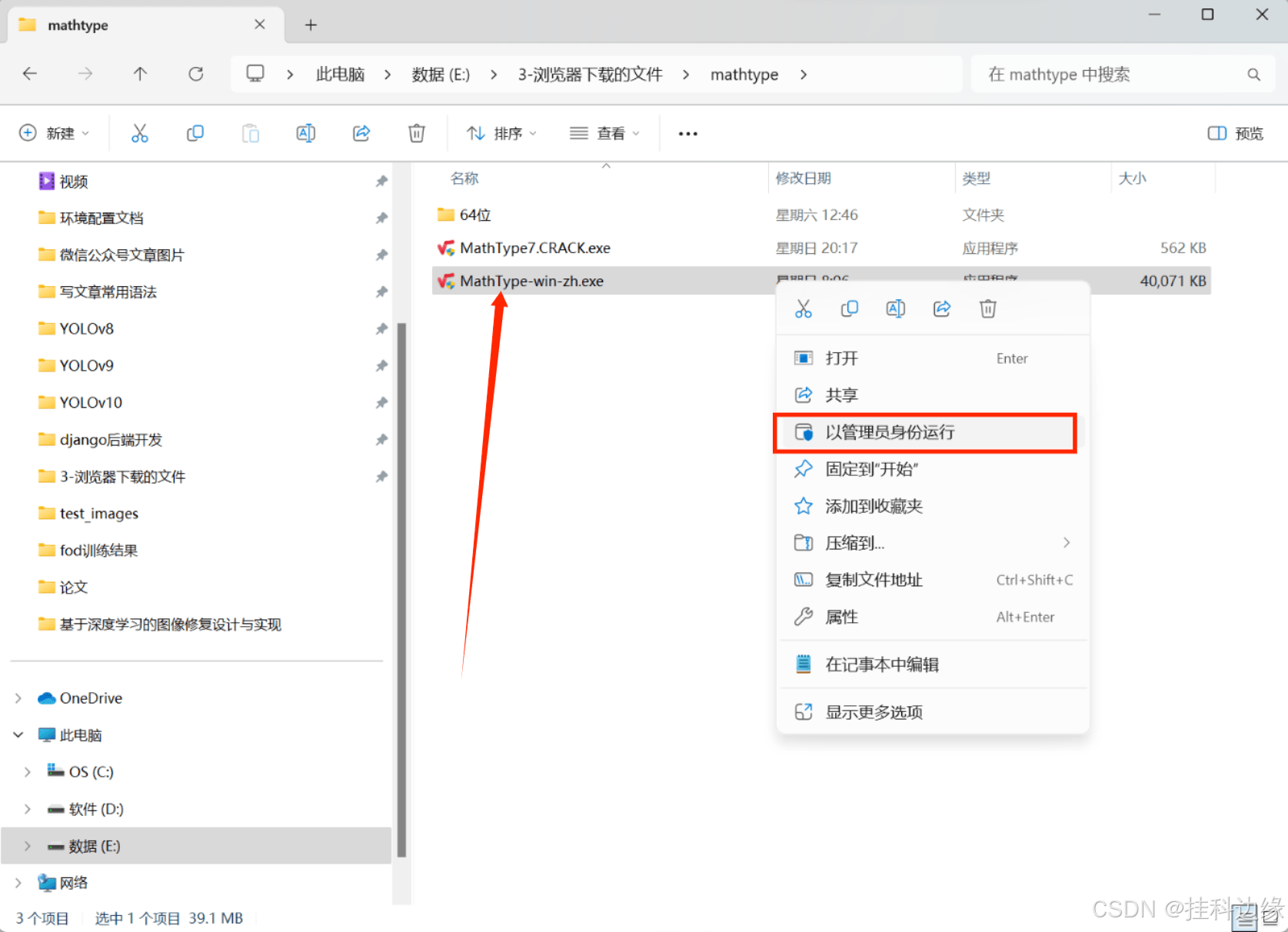Click the search magnifier icon
This screenshot has height=932, width=1288.
pyautogui.click(x=1253, y=75)
